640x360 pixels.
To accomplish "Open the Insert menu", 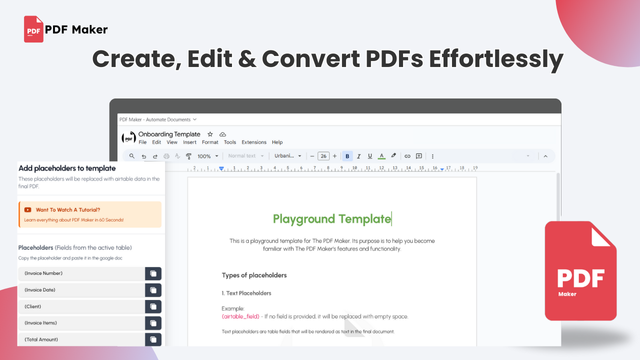I will pos(189,142).
